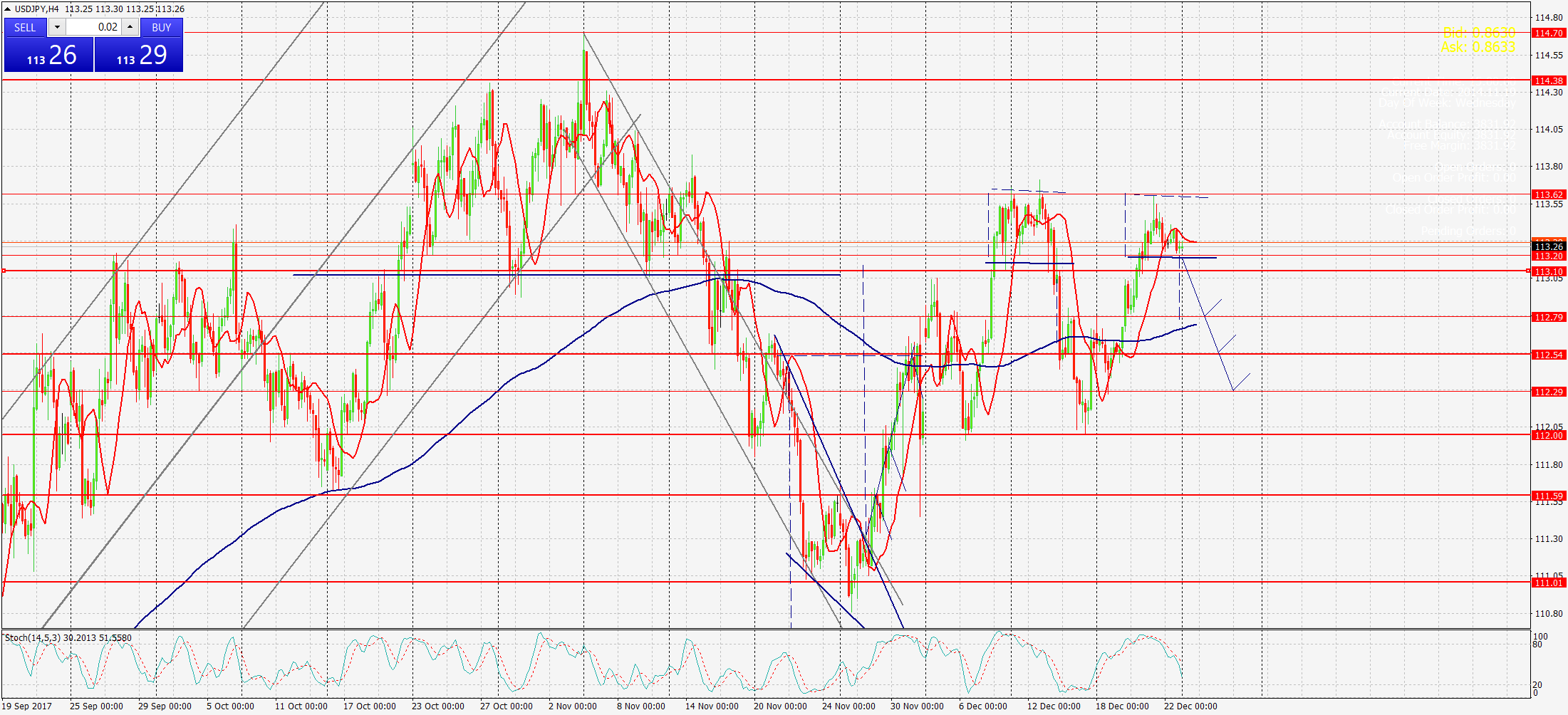Viewport: 1568px width, 715px height.
Task: Click the 113.10 horizontal line right handle
Action: pyautogui.click(x=1528, y=271)
